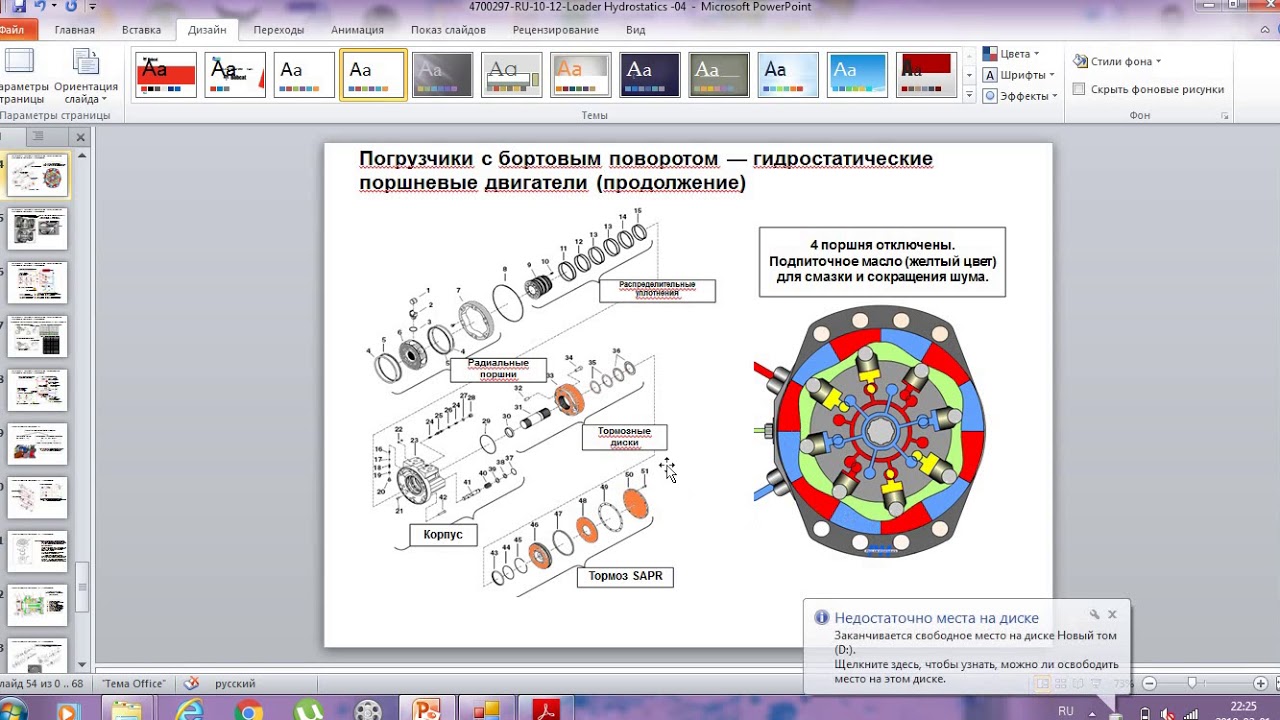Open the Файл tab

click(x=12, y=30)
